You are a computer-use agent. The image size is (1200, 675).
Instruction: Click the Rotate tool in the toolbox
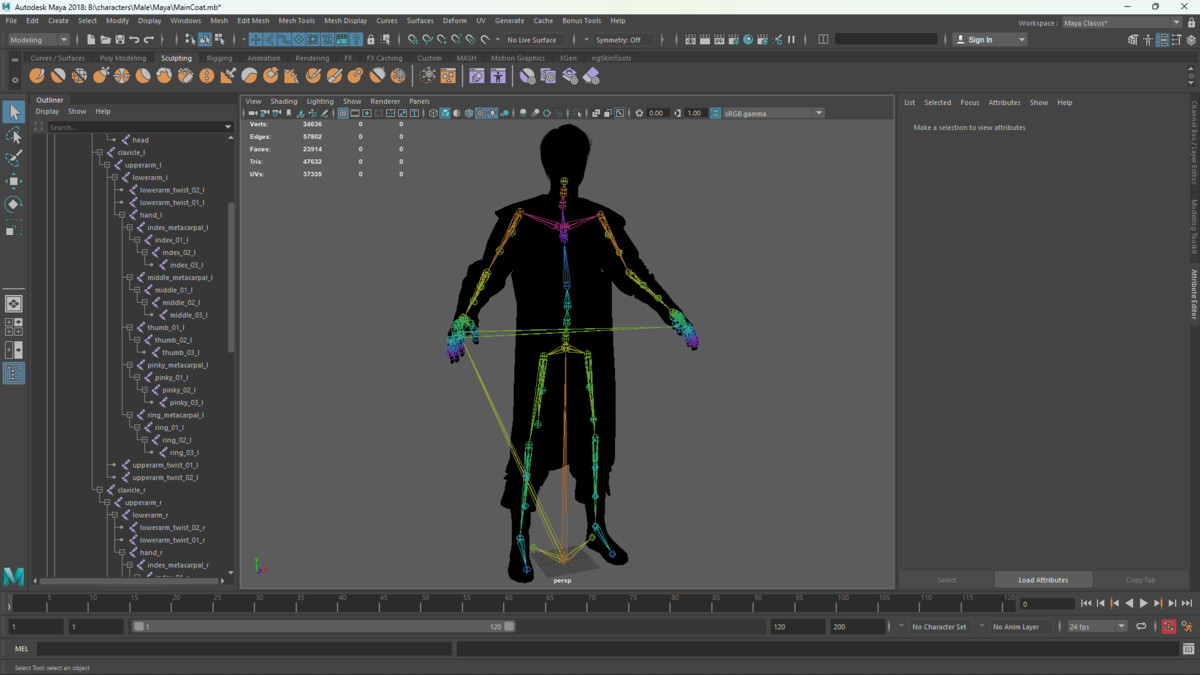coord(14,204)
